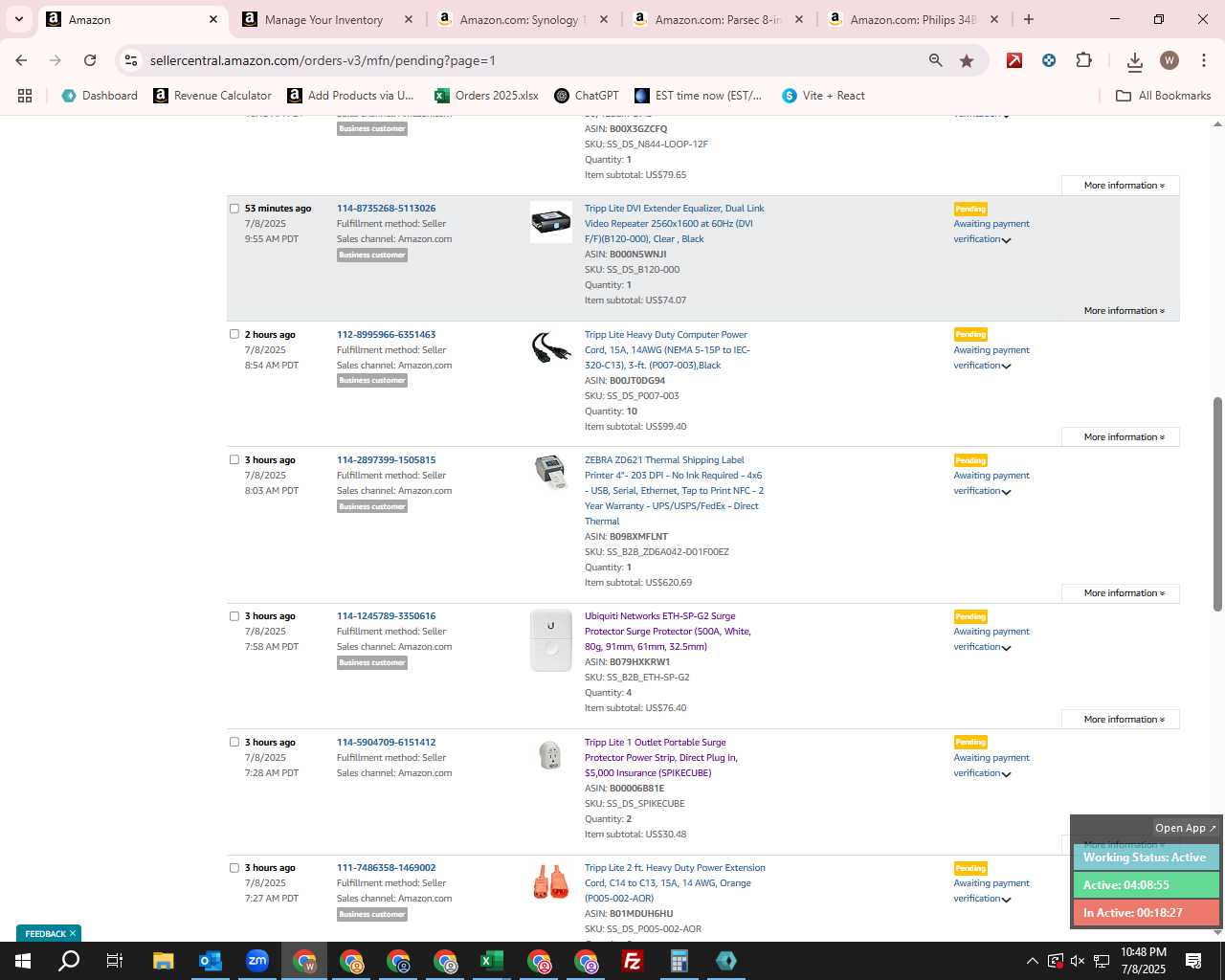The image size is (1225, 980).
Task: Expand More information for ZEBRA ZD621 order
Action: [x=1121, y=593]
